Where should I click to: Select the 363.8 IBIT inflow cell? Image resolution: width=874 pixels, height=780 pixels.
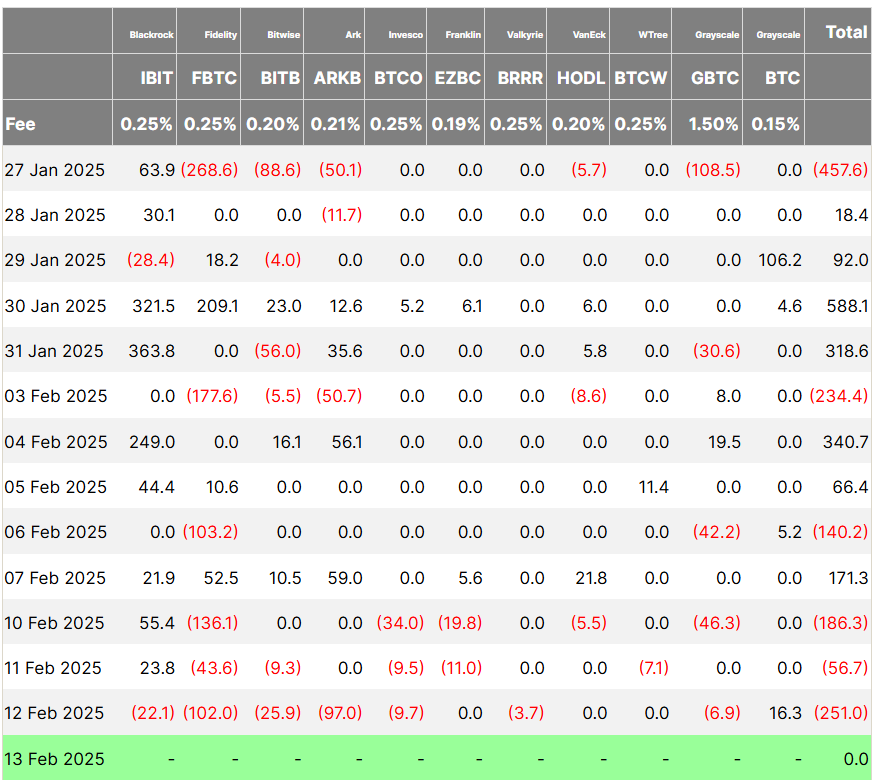[x=153, y=351]
